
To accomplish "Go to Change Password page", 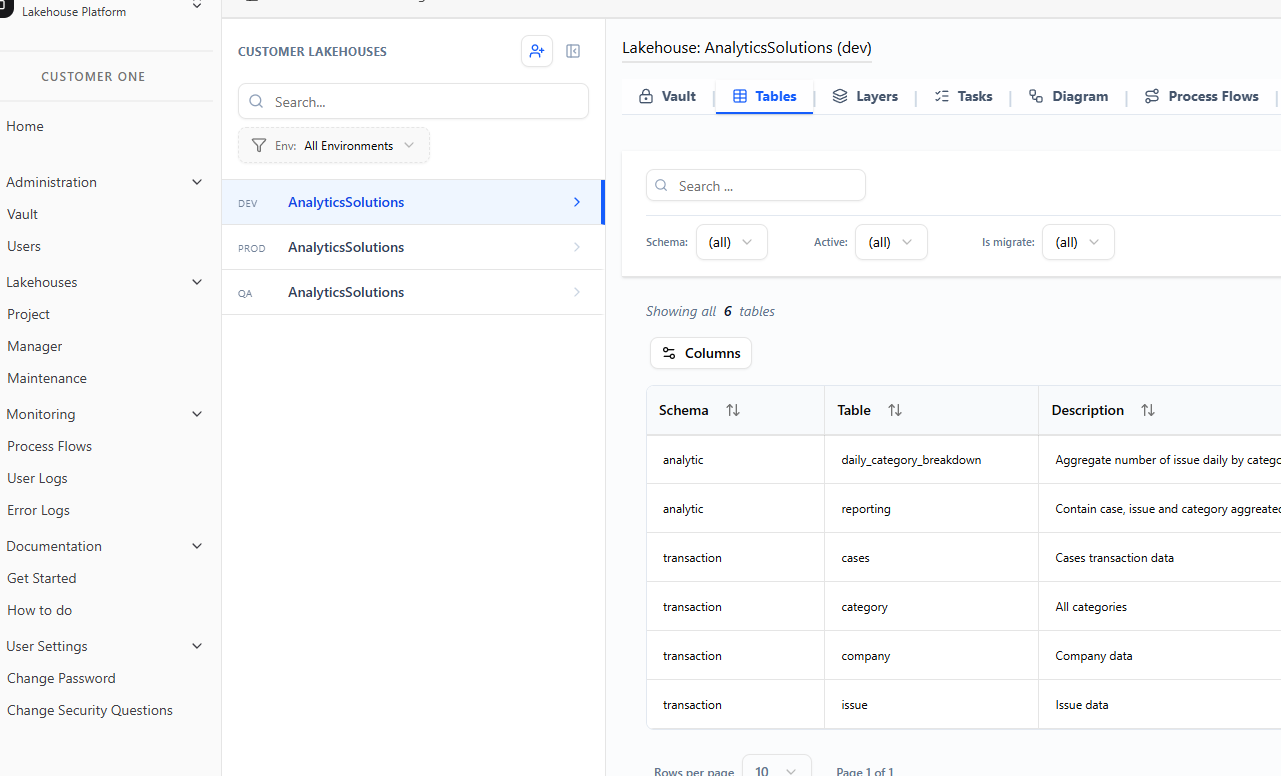I will [61, 677].
